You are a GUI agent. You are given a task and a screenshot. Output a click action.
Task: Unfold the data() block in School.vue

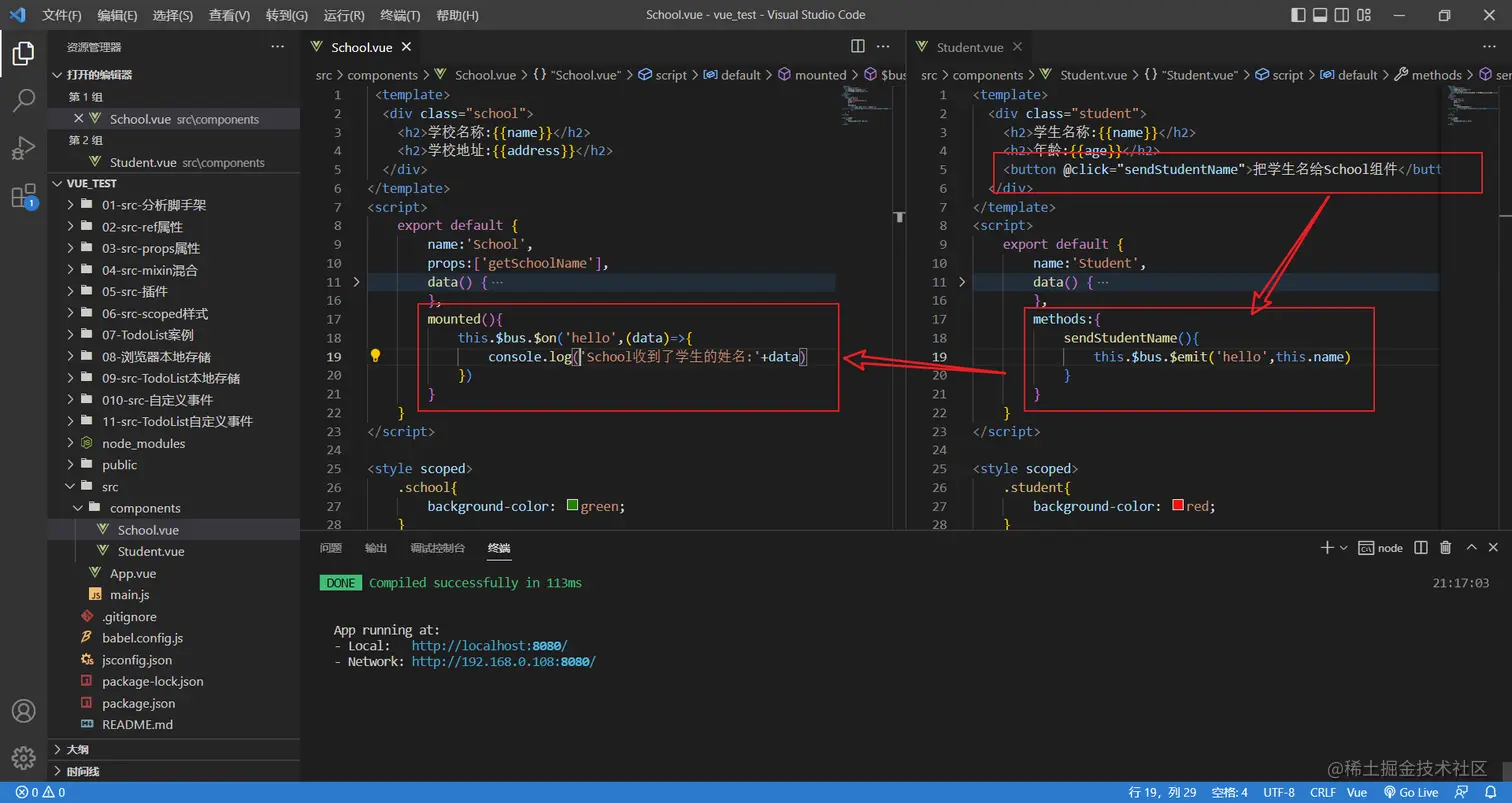(357, 282)
